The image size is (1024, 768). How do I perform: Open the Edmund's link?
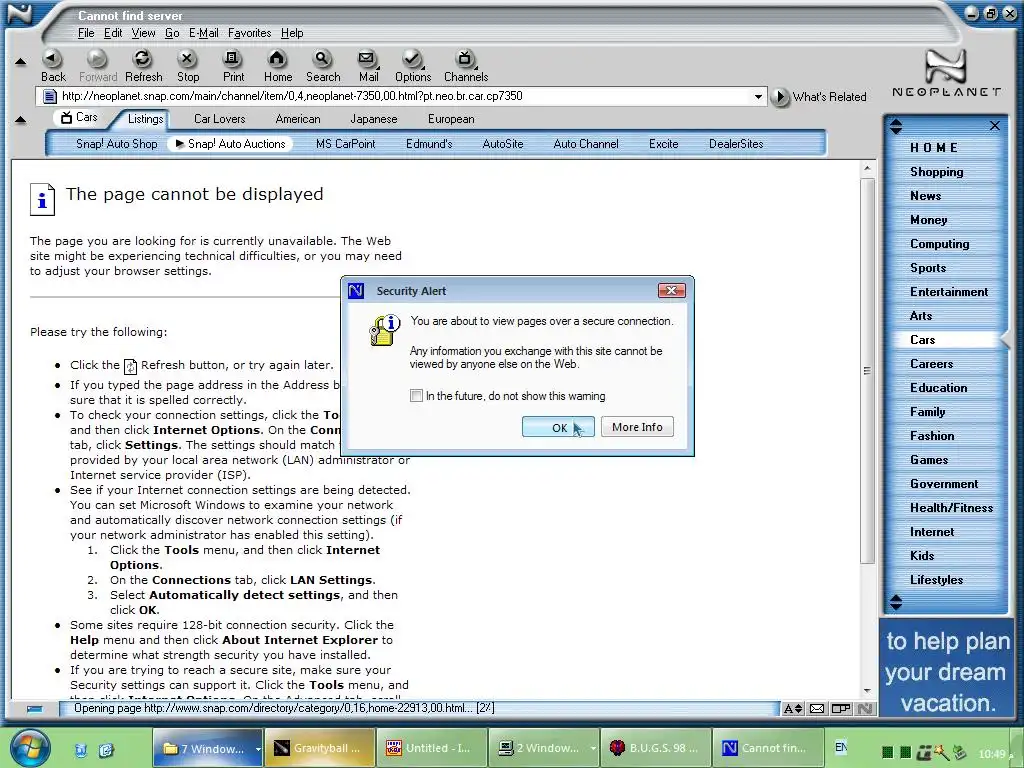click(429, 144)
